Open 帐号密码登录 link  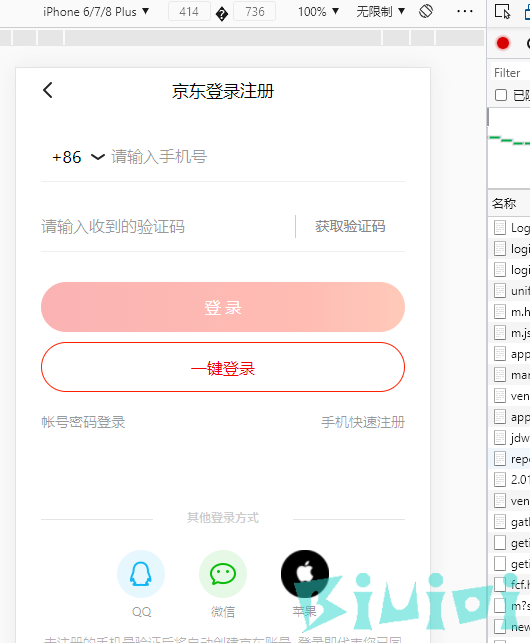click(x=83, y=422)
